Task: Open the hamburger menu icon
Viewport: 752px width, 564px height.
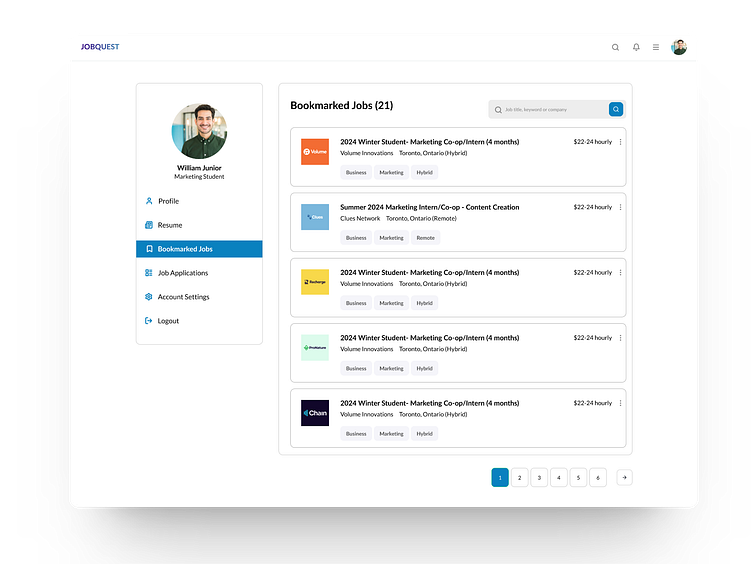Action: (656, 47)
